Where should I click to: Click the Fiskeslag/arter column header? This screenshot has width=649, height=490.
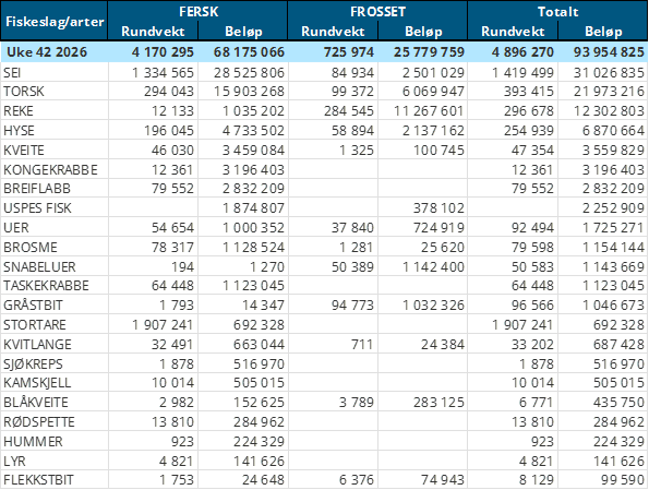(54, 21)
